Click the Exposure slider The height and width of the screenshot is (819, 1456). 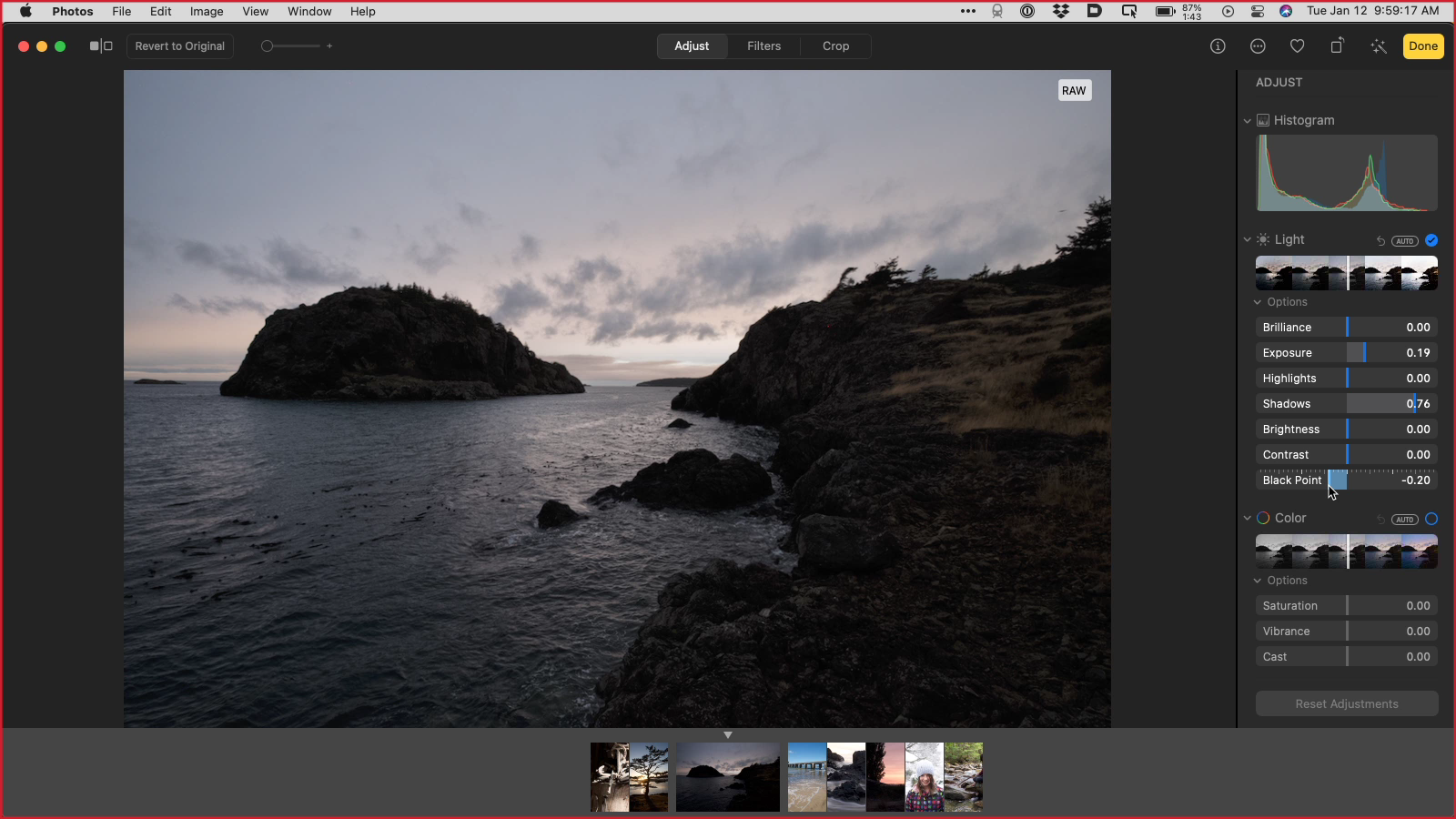1347,353
